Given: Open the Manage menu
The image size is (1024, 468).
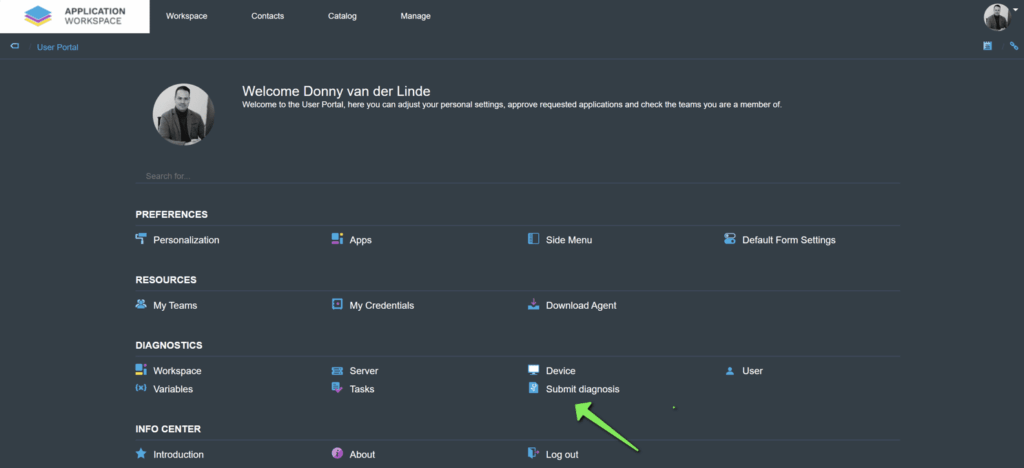Looking at the screenshot, I should tap(416, 16).
